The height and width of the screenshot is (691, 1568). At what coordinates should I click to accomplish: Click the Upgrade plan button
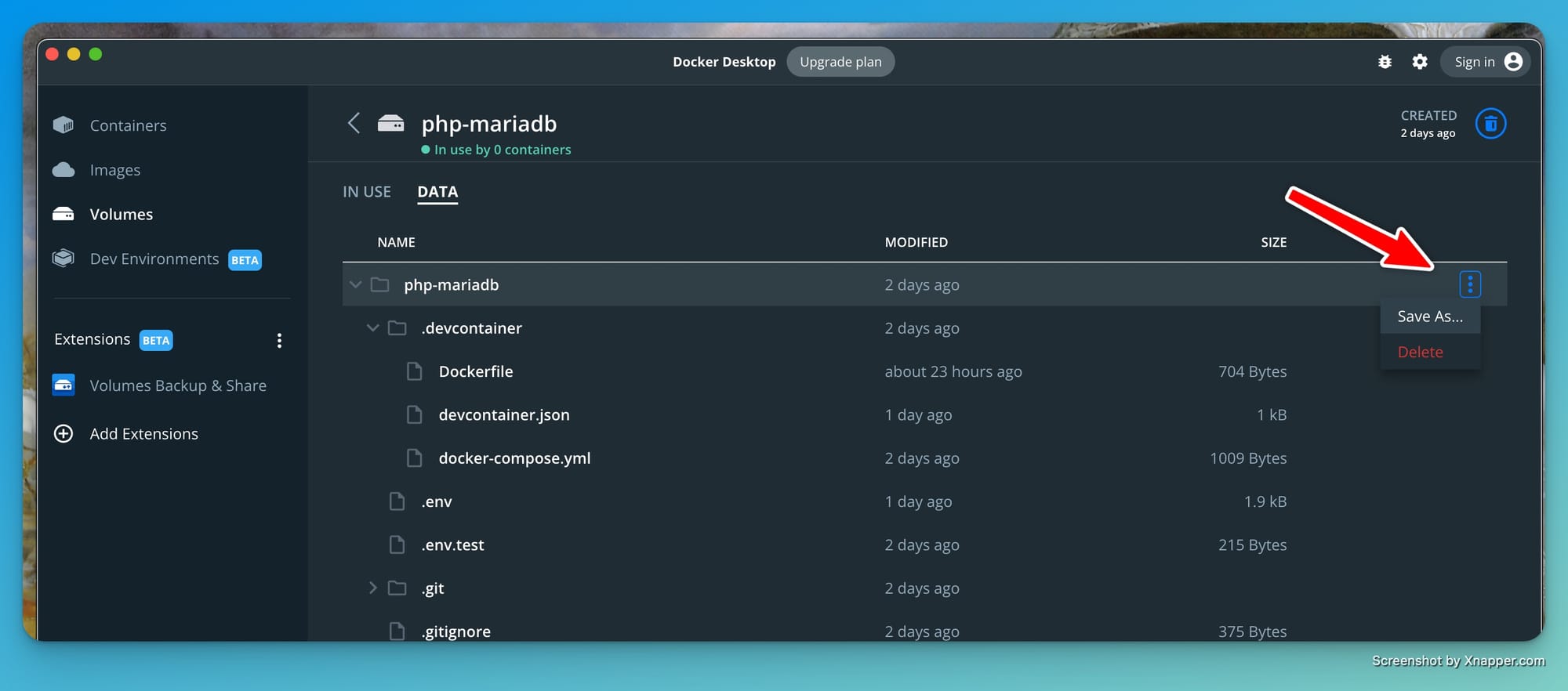tap(840, 62)
